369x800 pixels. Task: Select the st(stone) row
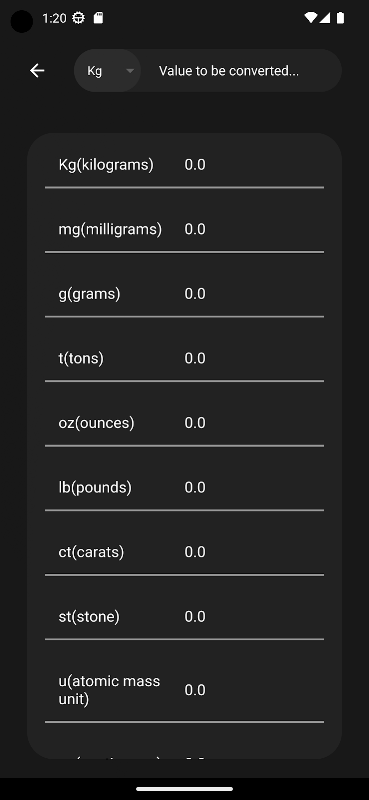pos(184,616)
